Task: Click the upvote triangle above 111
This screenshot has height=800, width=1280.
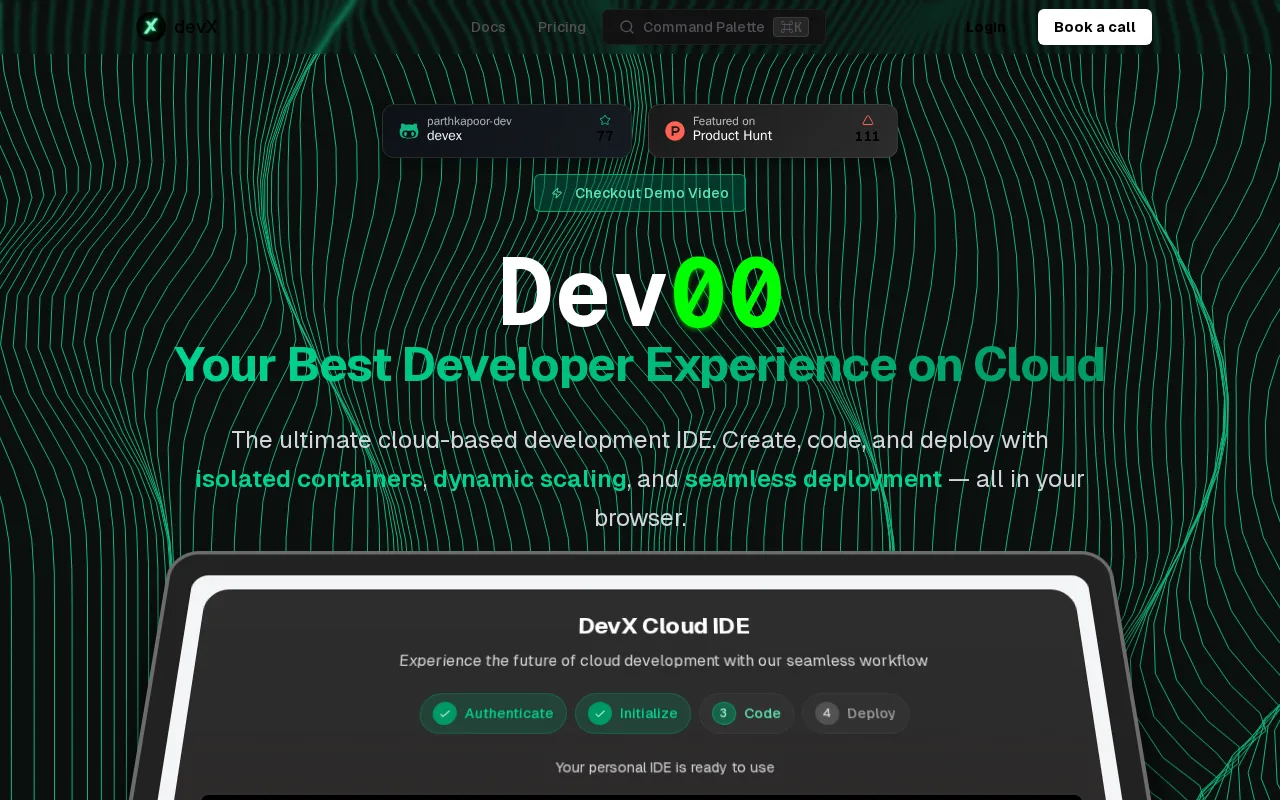Action: click(x=868, y=120)
